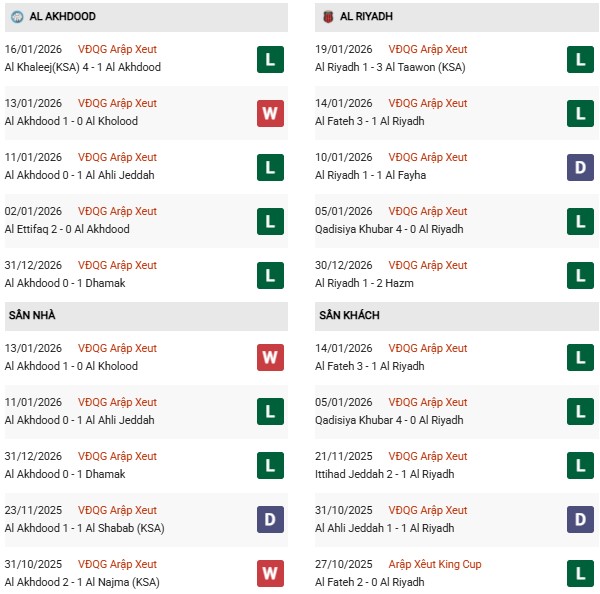Open the league link for the 16/01/2026 match
The height and width of the screenshot is (594, 600).
118,50
